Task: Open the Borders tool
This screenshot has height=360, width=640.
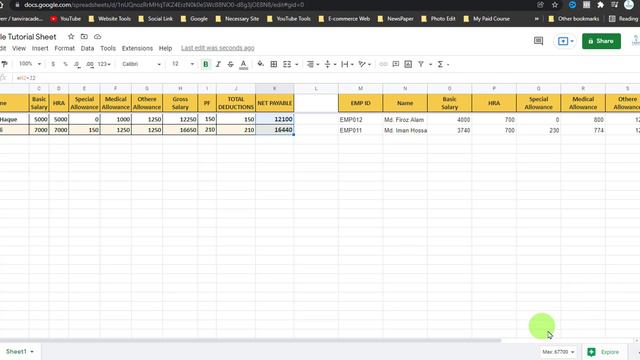Action: (274, 64)
